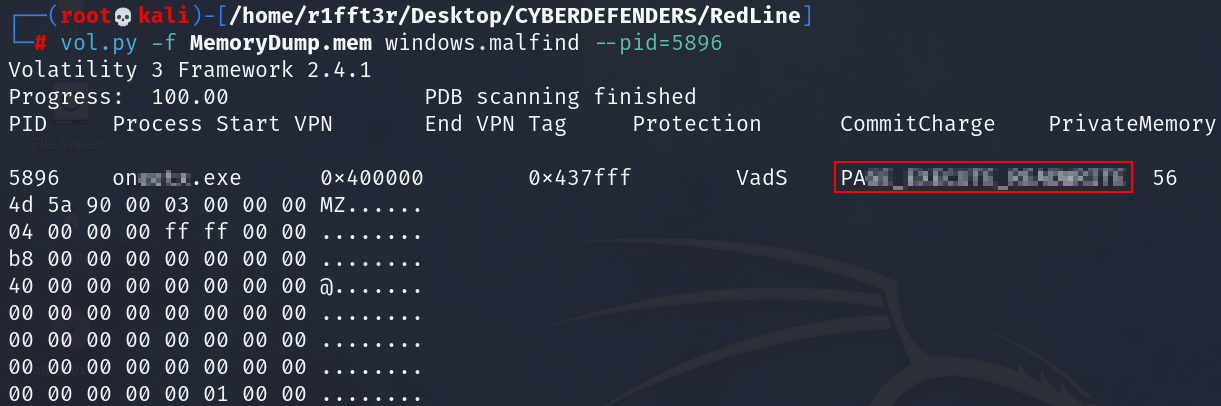The width and height of the screenshot is (1221, 406).
Task: Click the red-boxed protection value
Action: point(984,179)
